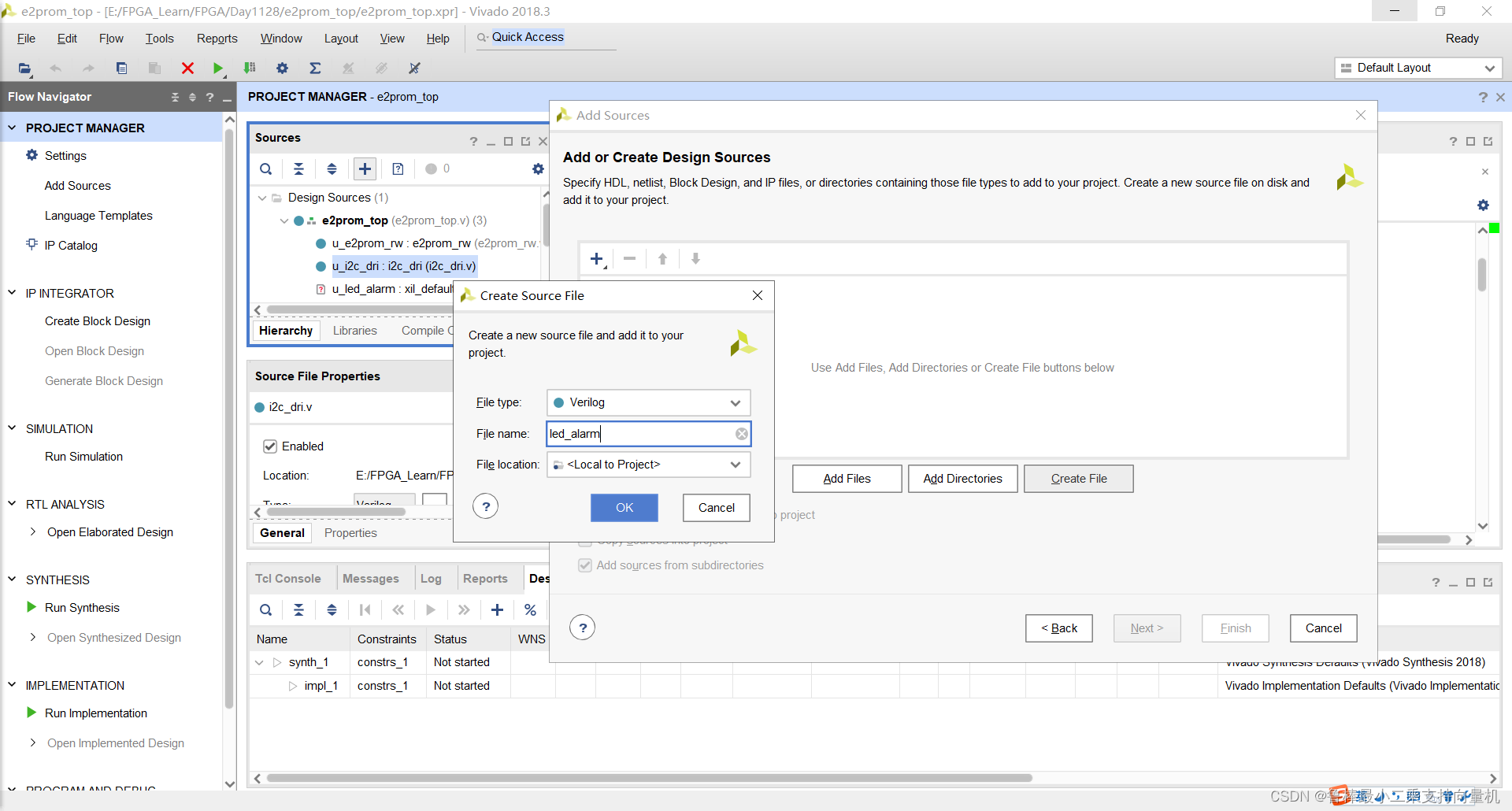Select u_i2c_dri source in hierarchy

point(403,266)
